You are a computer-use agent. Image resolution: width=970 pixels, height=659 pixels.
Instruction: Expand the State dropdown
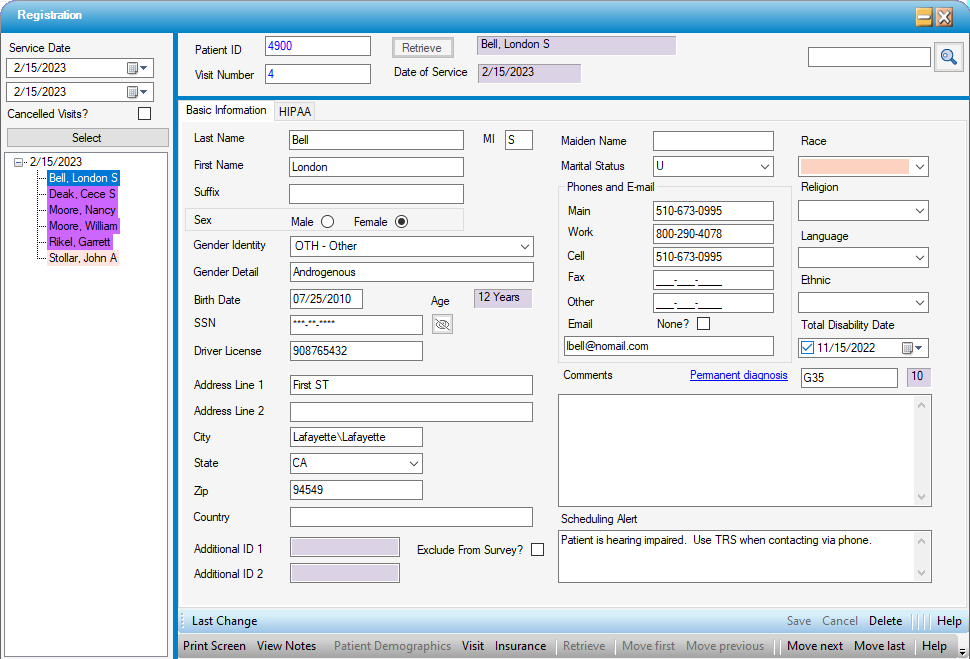click(414, 464)
